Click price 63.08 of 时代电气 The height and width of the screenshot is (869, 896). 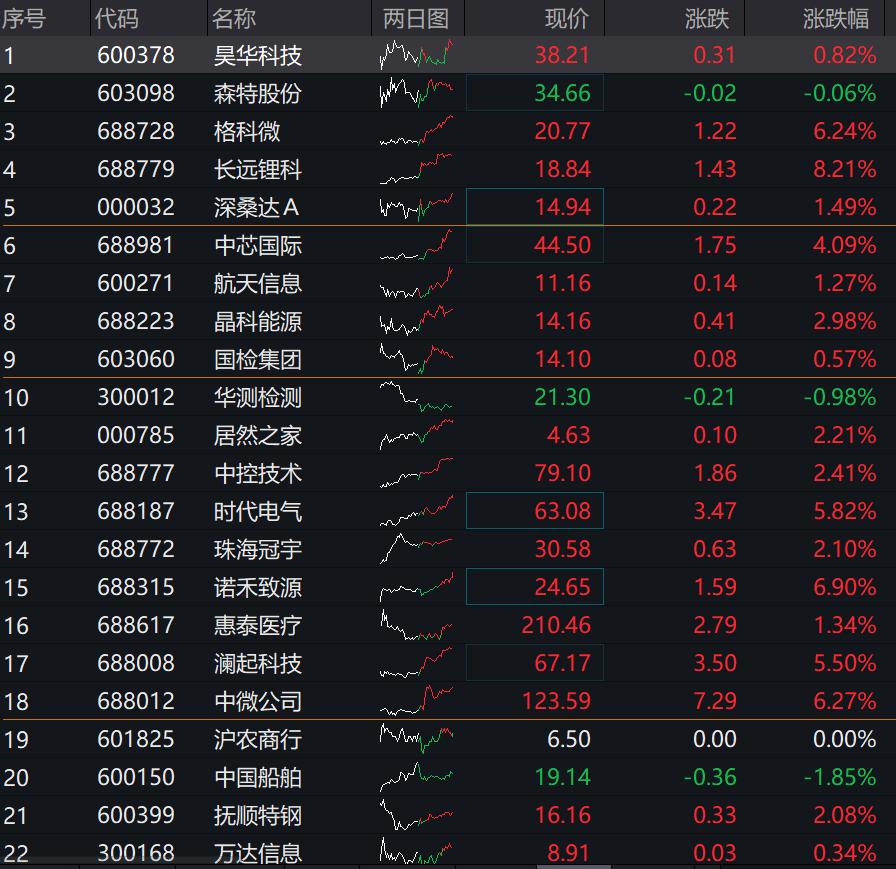tap(562, 511)
